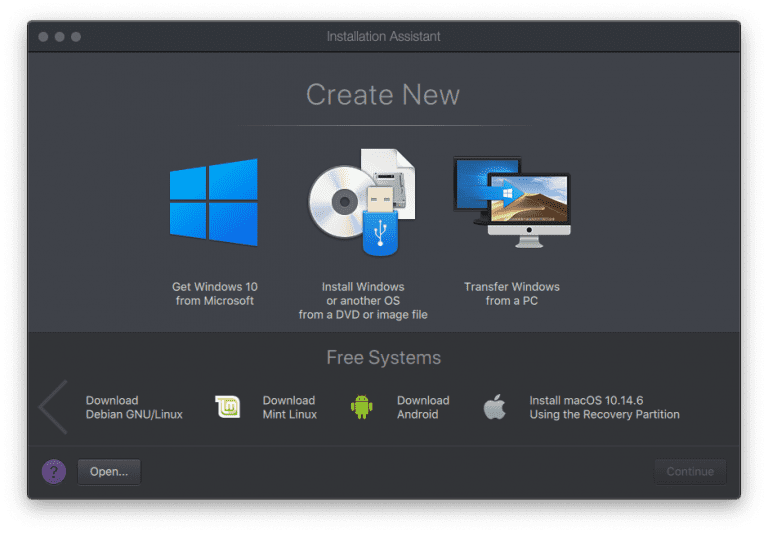Select "Get Windows 10 from Microsoft" label
Screen dimensions: 768x533
pyautogui.click(x=215, y=293)
